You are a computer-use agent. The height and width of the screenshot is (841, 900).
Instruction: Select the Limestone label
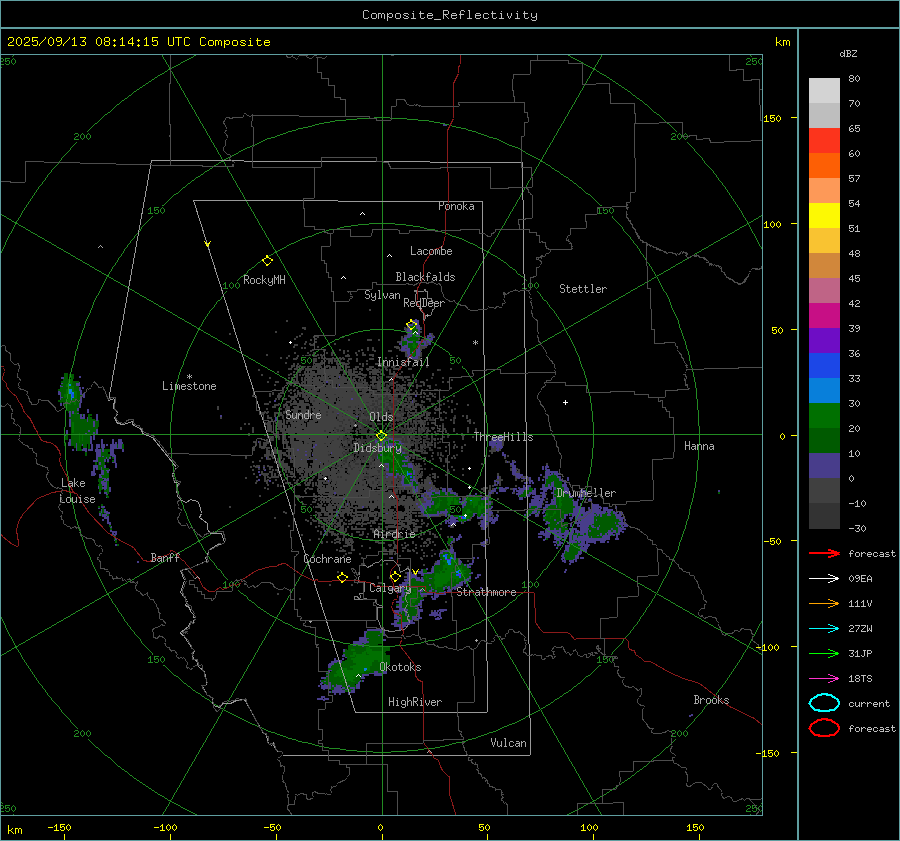click(x=189, y=386)
